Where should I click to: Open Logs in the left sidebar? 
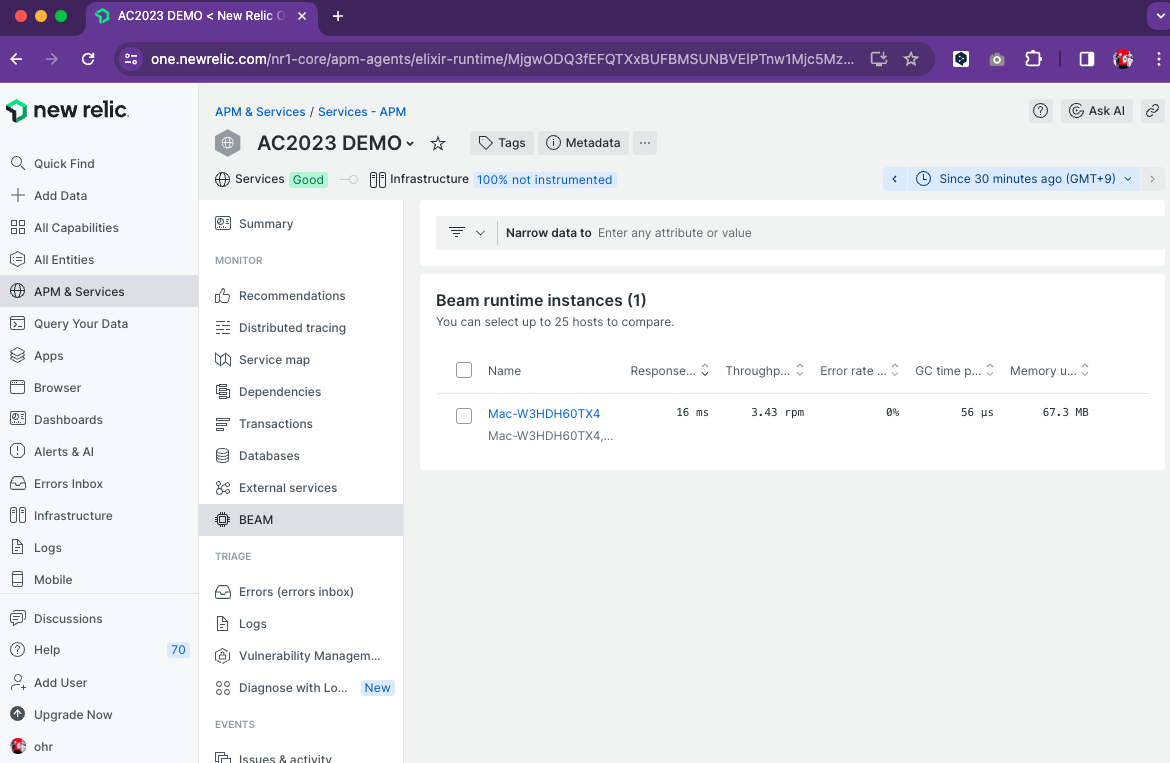click(x=36, y=547)
